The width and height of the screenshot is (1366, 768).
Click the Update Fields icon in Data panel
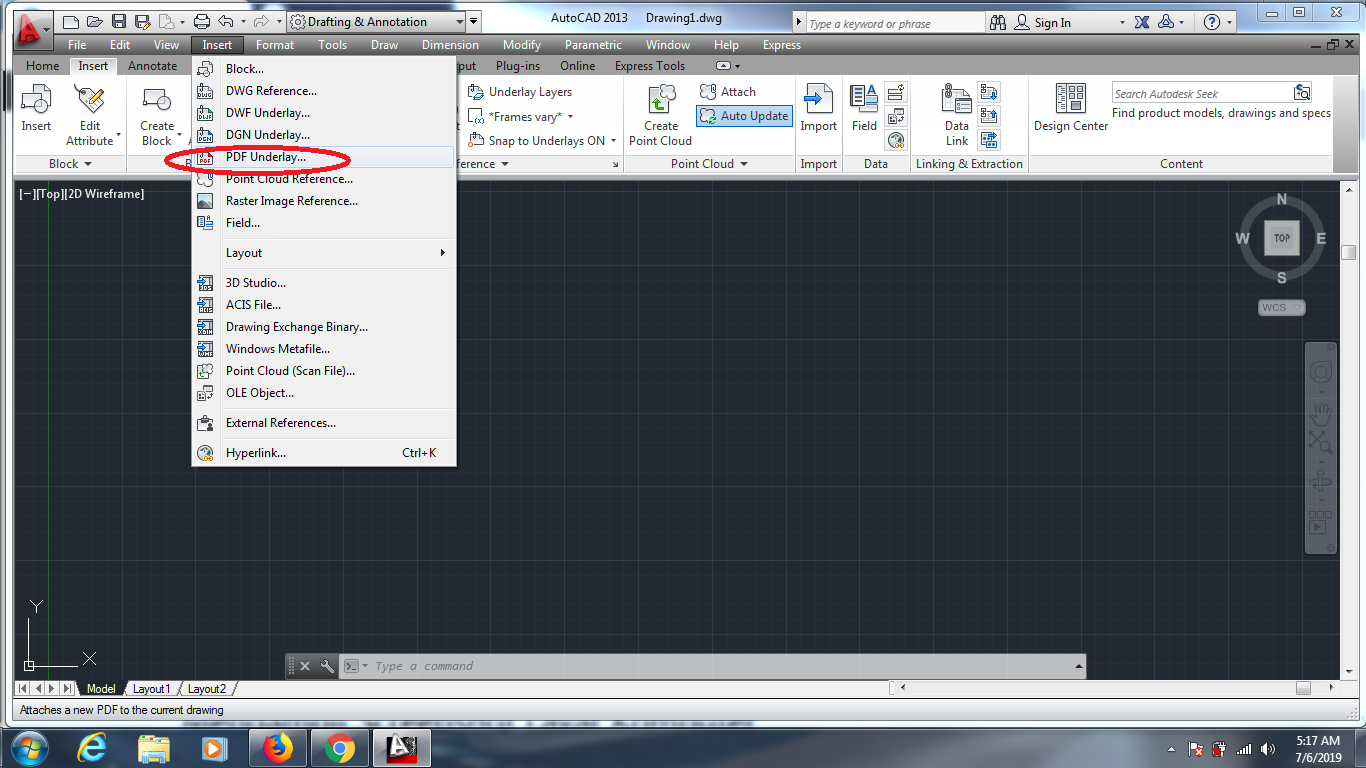pos(896,93)
